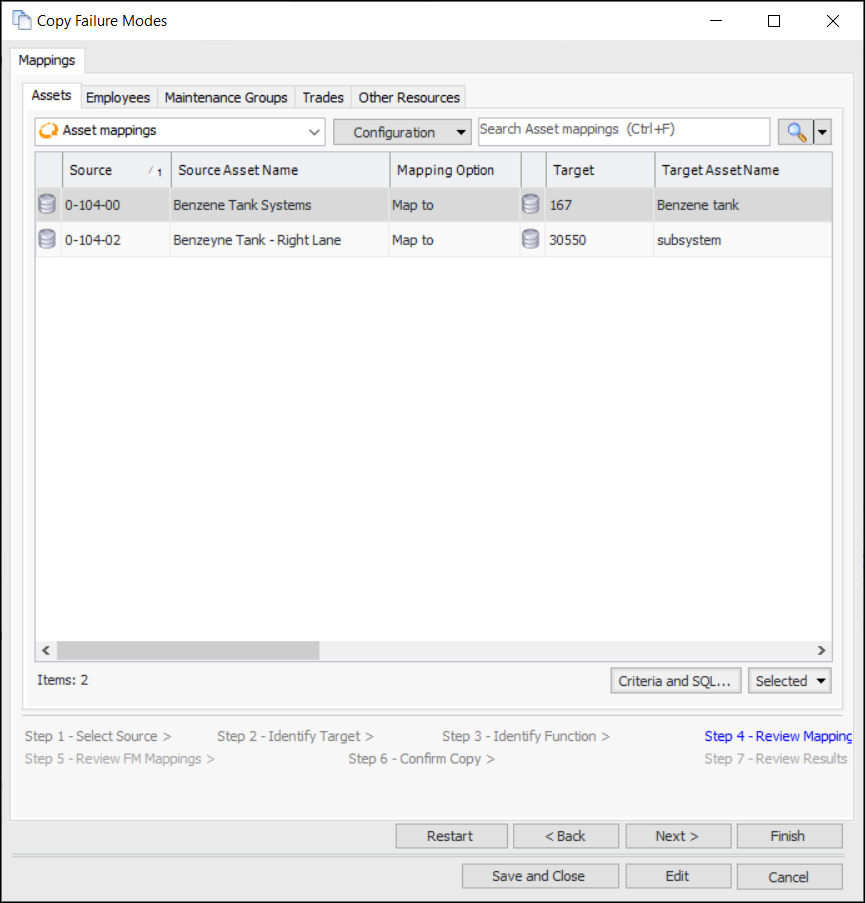Image resolution: width=865 pixels, height=903 pixels.
Task: Click the Target Asset Name column header
Action: point(743,170)
